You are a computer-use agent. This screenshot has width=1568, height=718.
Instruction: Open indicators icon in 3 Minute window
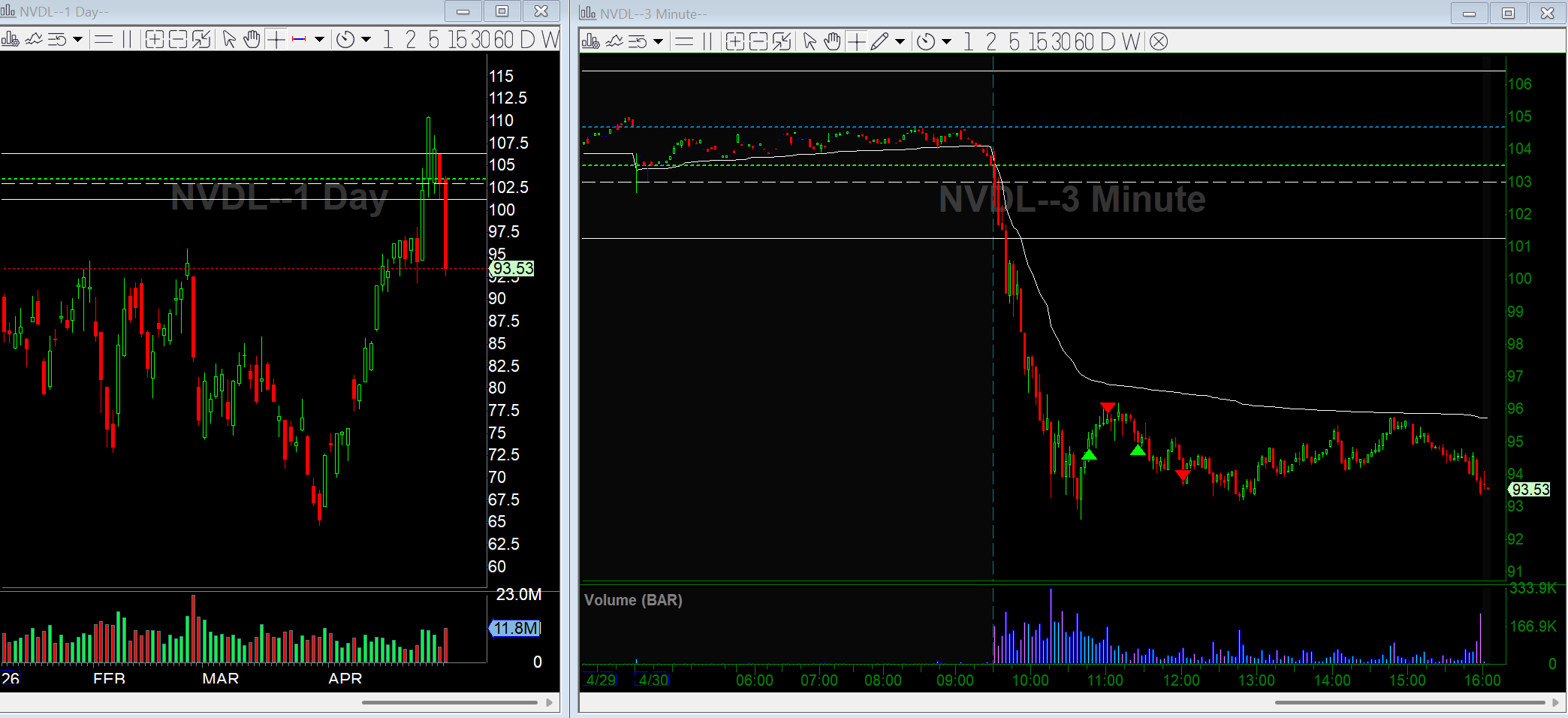click(x=614, y=42)
